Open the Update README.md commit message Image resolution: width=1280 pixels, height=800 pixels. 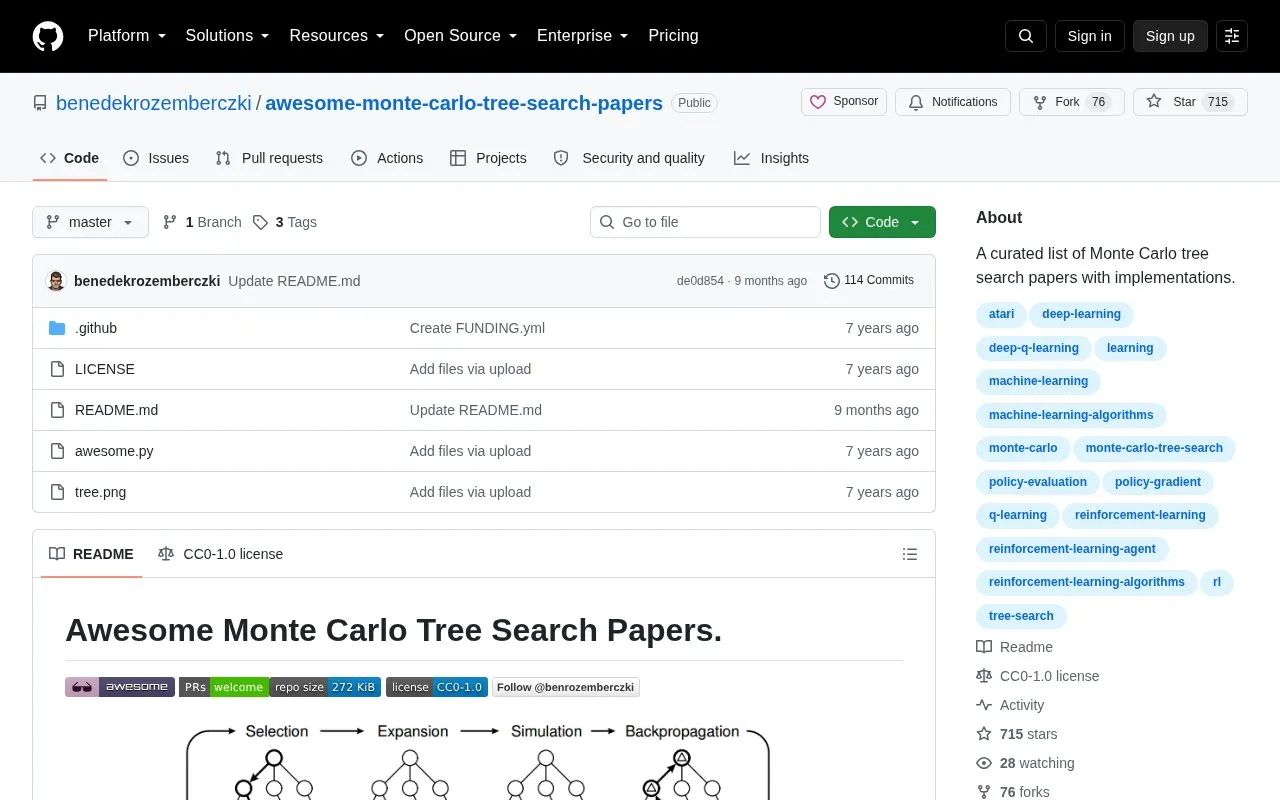(x=294, y=281)
